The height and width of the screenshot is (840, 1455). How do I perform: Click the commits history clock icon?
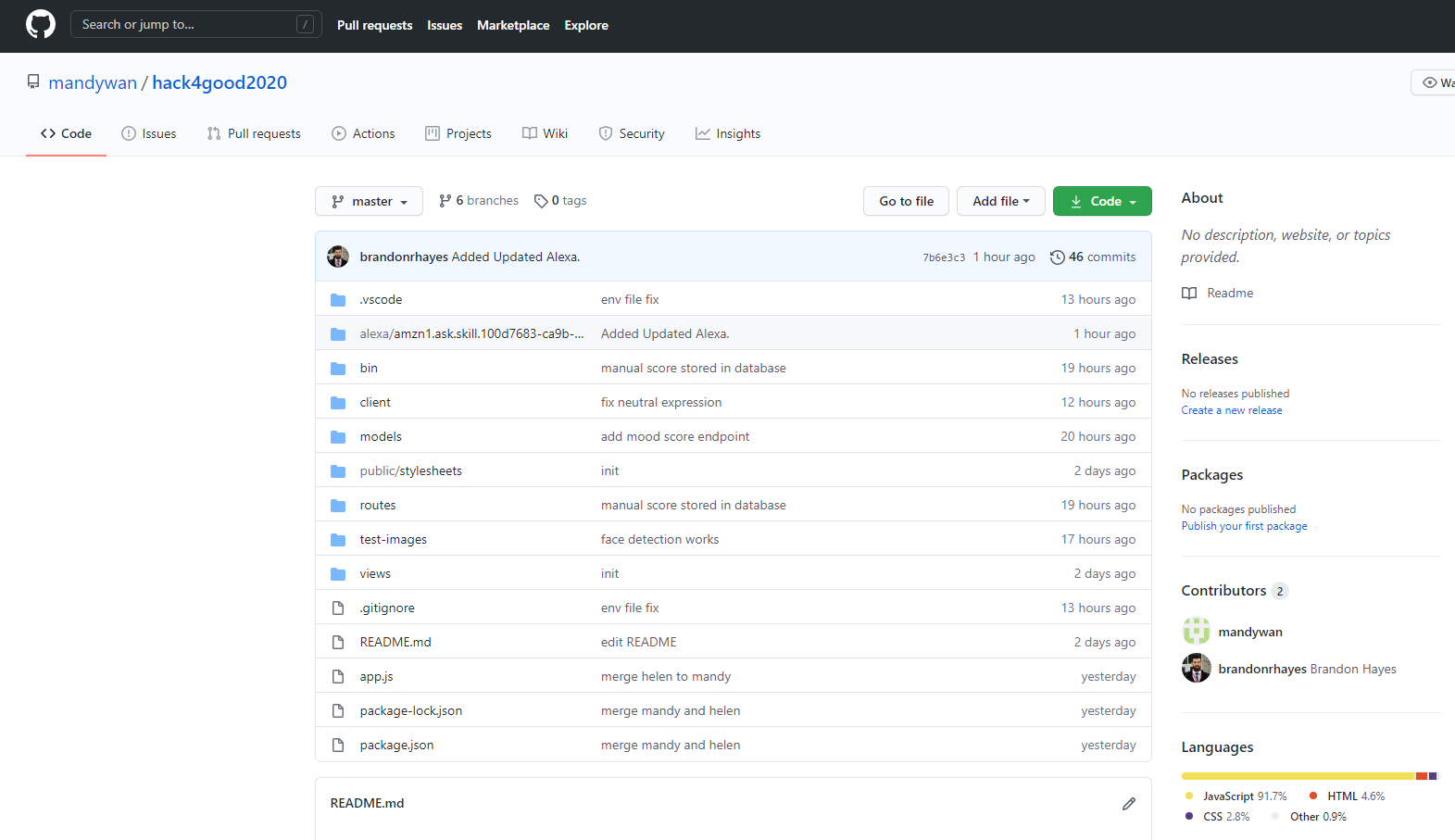1057,257
